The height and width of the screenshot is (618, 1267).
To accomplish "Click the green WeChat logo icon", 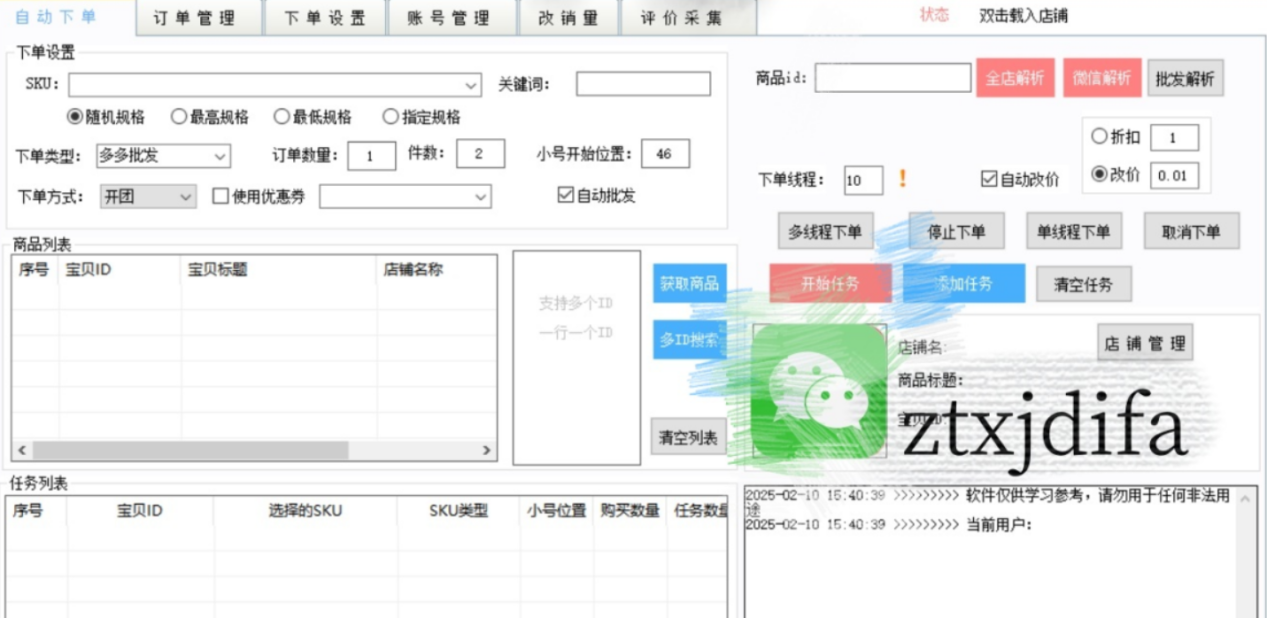I will click(x=819, y=393).
